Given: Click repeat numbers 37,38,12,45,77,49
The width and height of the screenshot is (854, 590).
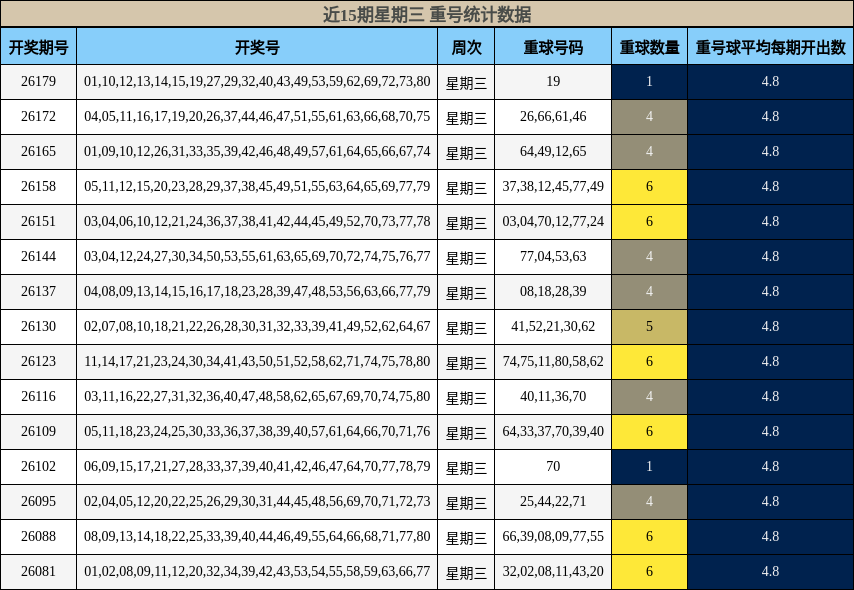Looking at the screenshot, I should tap(553, 186).
